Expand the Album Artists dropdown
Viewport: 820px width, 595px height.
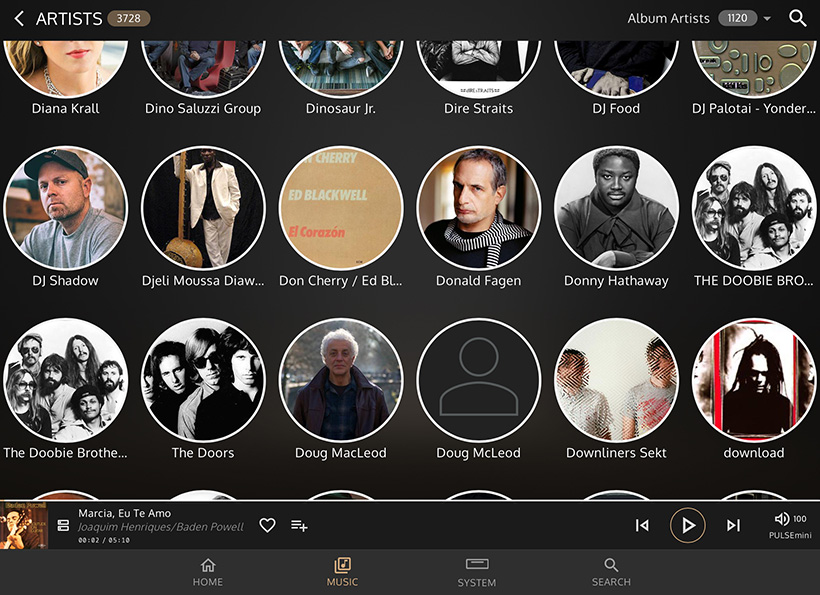(767, 19)
